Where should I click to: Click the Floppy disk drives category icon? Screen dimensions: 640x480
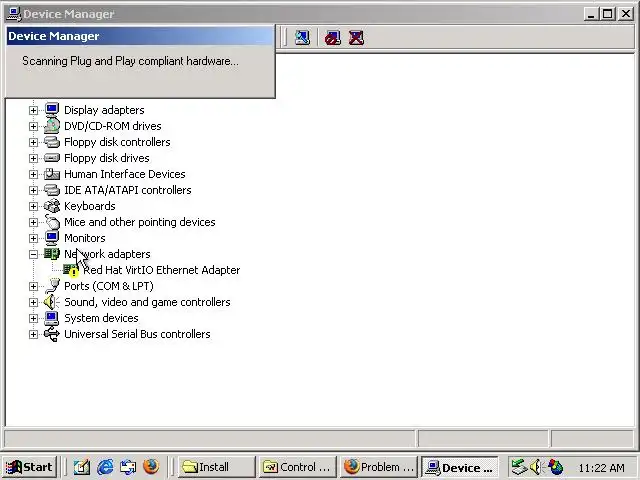(x=52, y=158)
